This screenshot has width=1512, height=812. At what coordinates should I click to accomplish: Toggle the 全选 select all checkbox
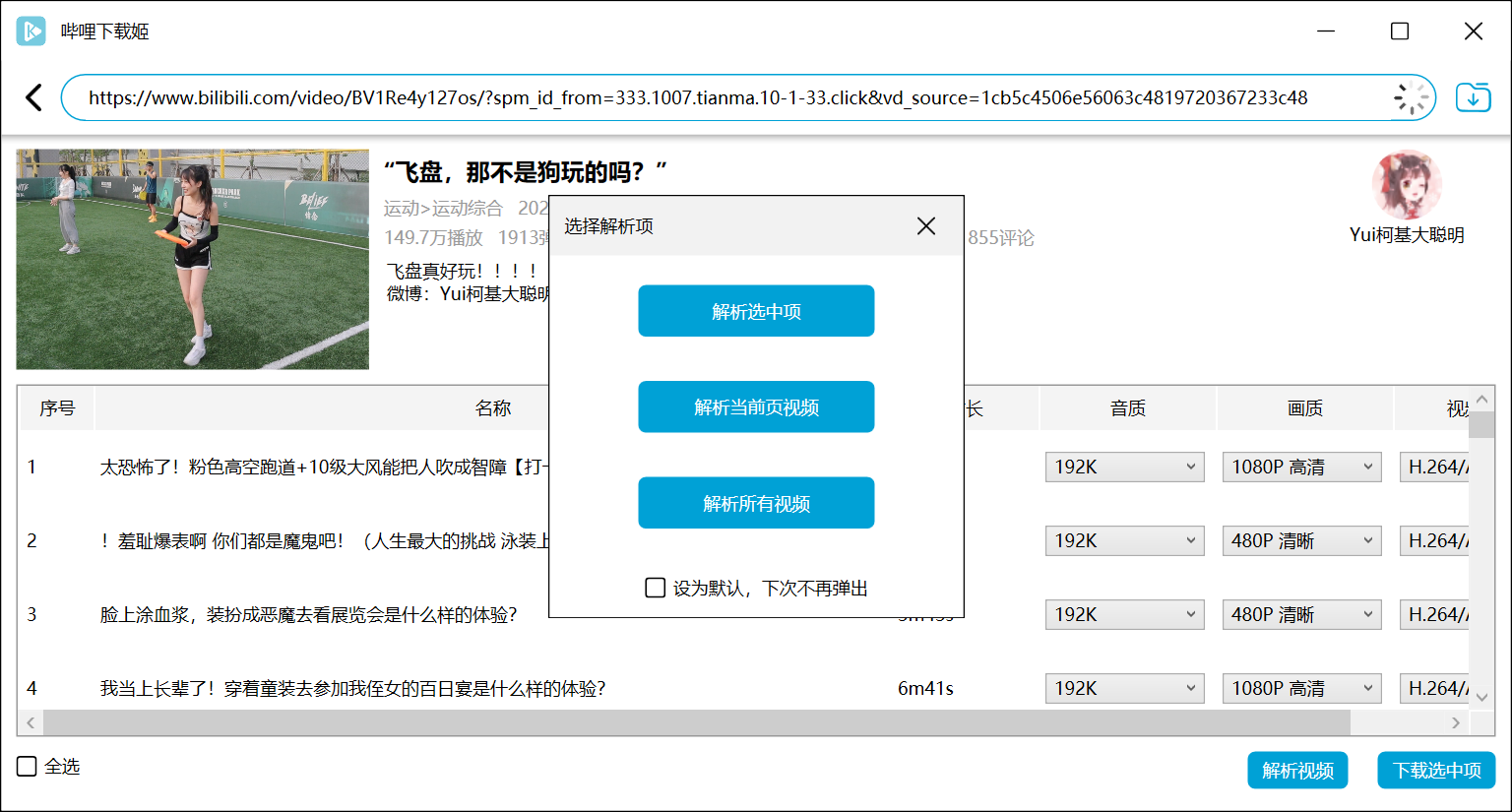pos(28,766)
